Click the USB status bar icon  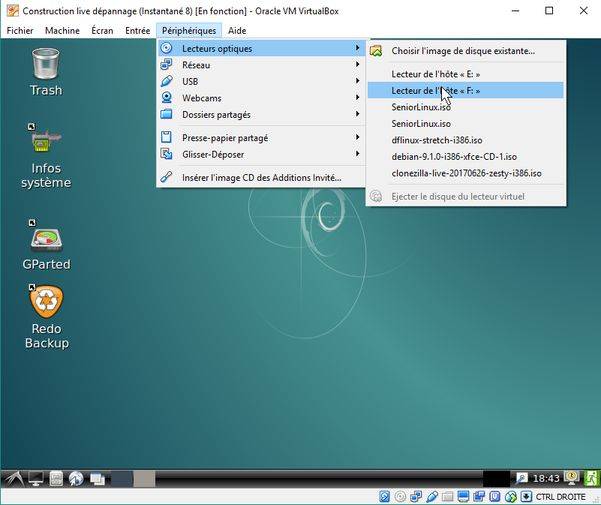coord(432,497)
